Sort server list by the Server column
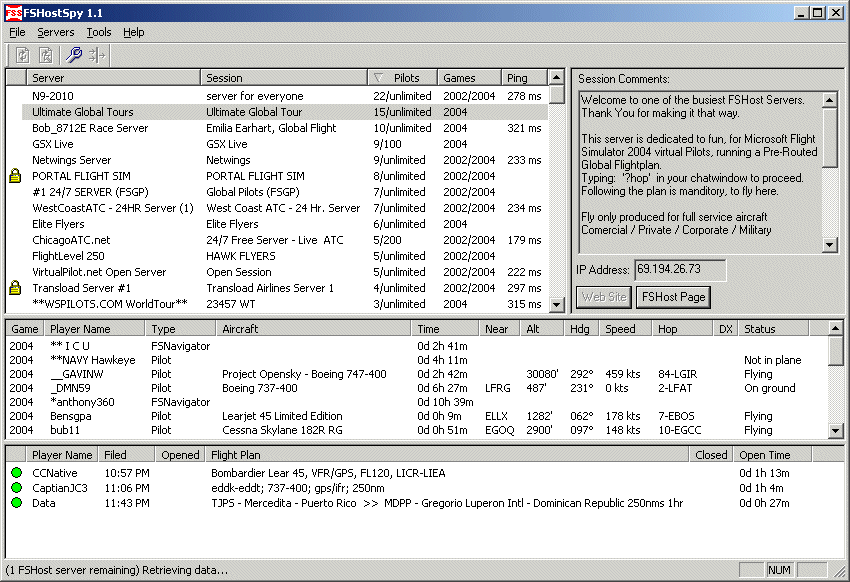The image size is (850, 582). pos(113,77)
